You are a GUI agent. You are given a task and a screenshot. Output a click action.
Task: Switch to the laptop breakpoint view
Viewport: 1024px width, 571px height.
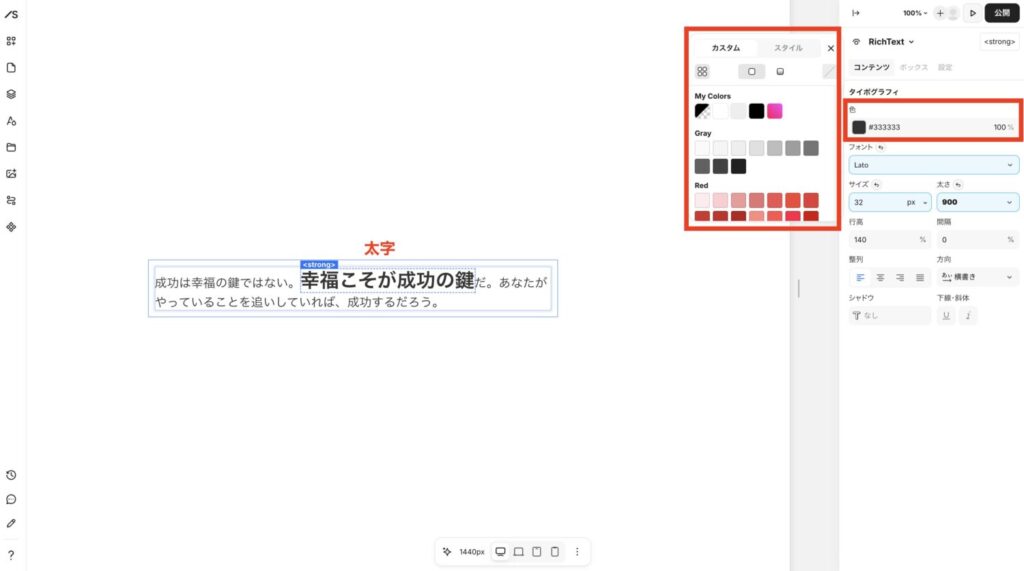tap(519, 551)
